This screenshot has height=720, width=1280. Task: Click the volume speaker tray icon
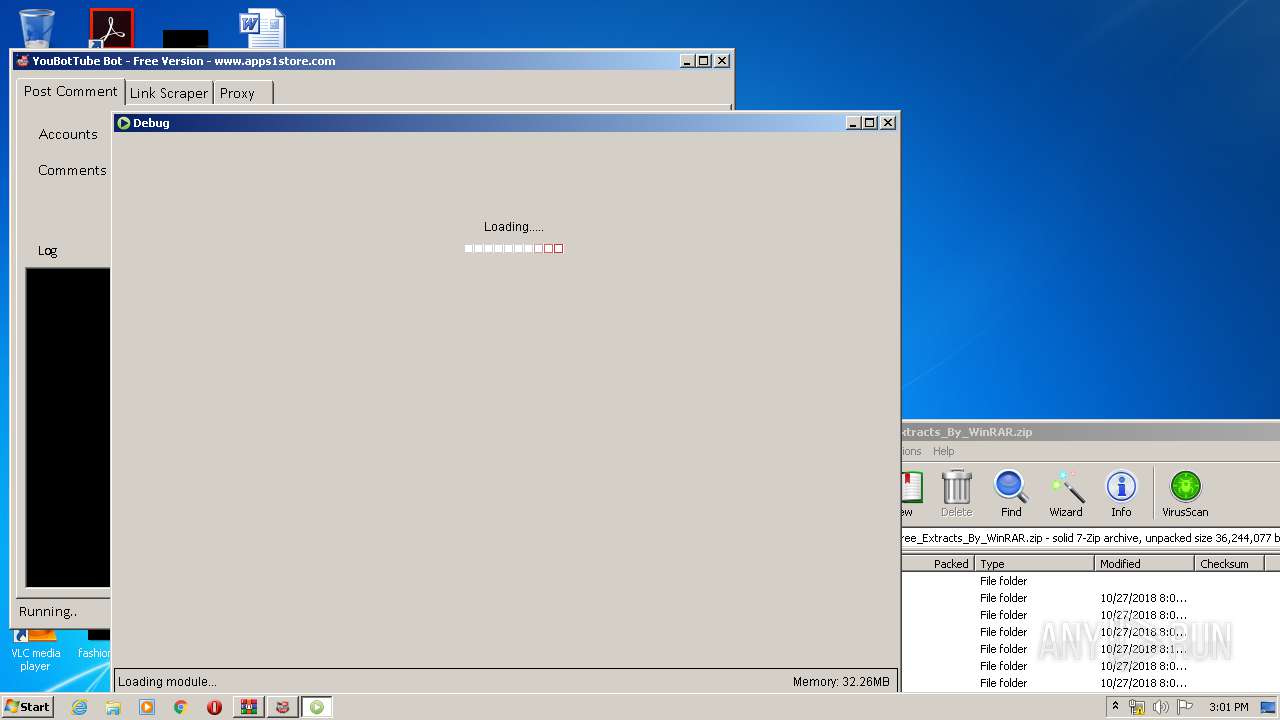(x=1161, y=707)
